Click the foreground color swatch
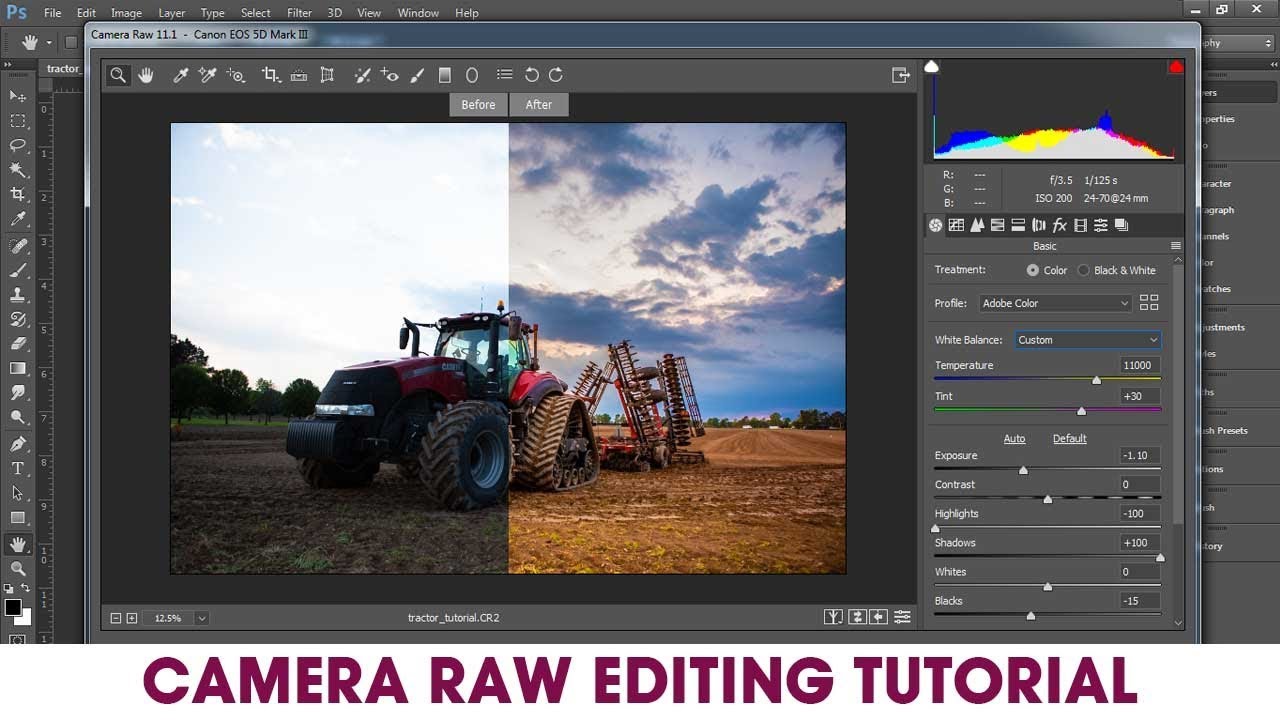This screenshot has width=1280, height=720. (13, 607)
